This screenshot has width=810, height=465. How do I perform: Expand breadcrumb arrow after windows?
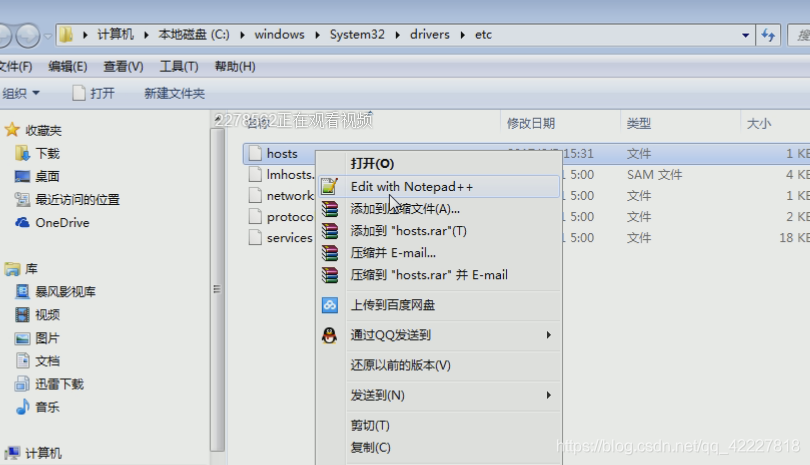point(317,35)
